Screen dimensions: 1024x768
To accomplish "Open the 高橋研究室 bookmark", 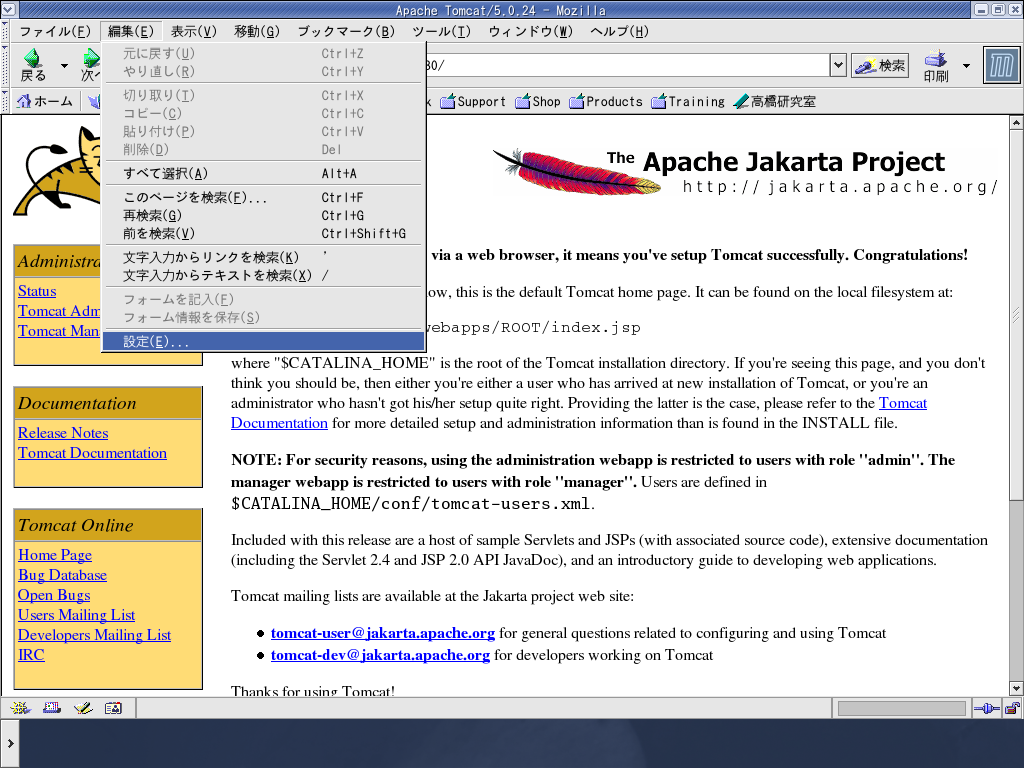I will tap(775, 101).
